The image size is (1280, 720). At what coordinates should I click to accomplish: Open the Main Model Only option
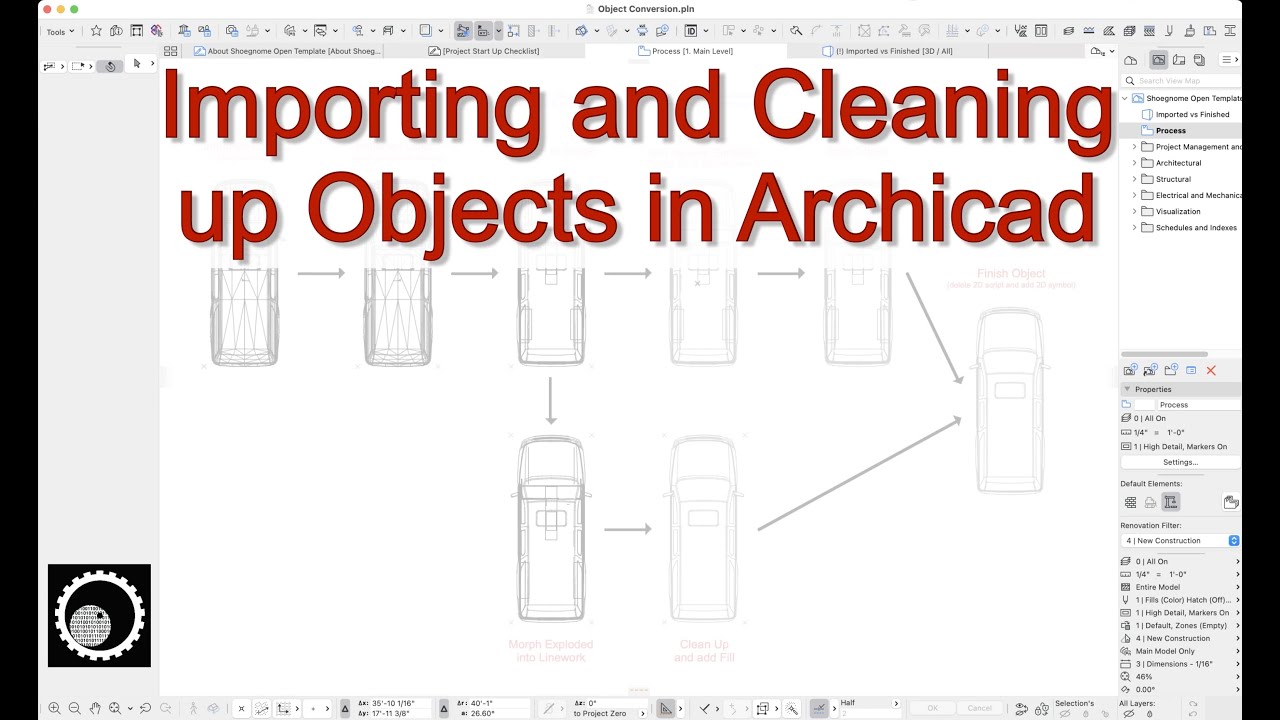[x=1181, y=651]
